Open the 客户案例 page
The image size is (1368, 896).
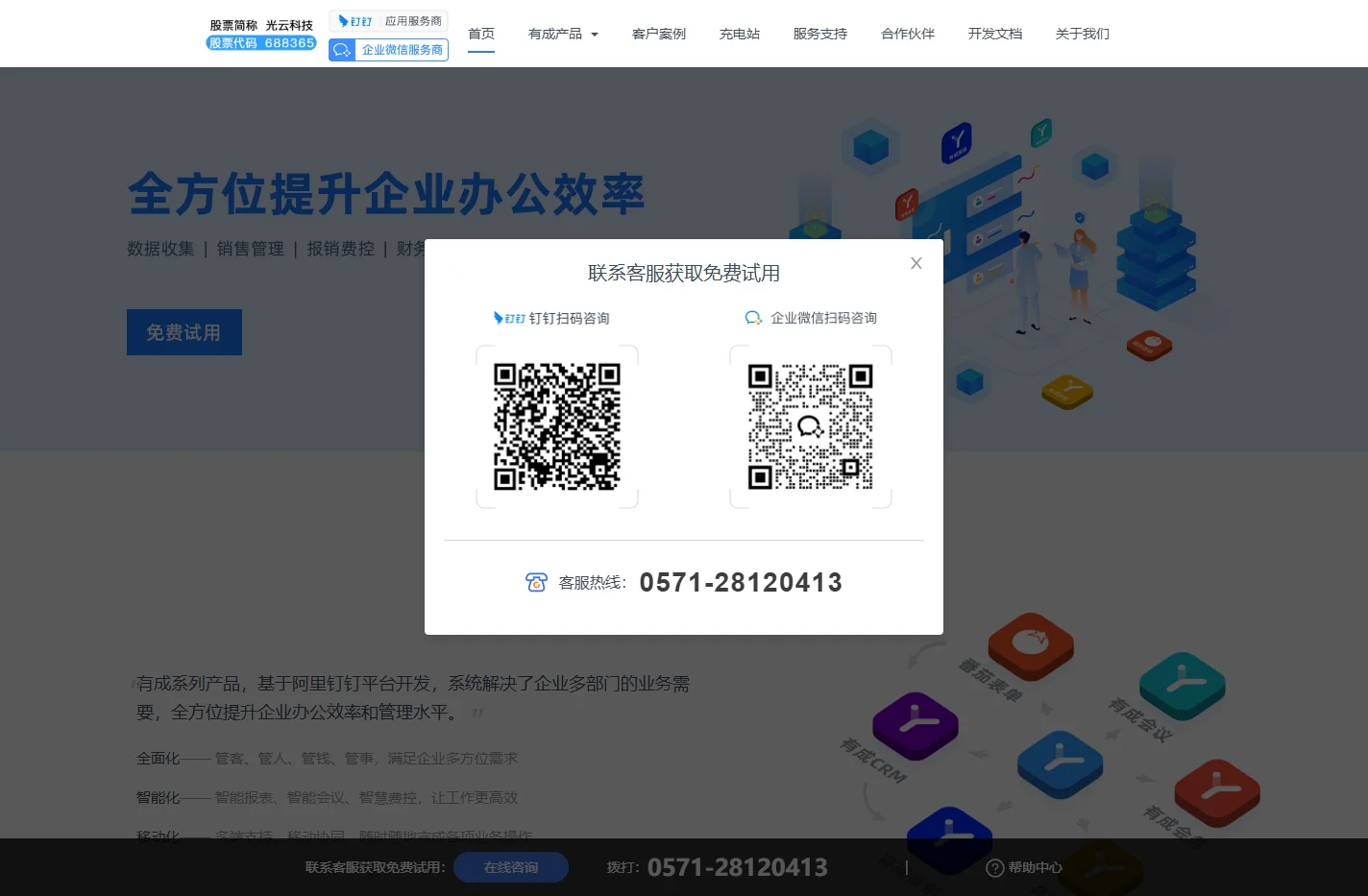659,34
